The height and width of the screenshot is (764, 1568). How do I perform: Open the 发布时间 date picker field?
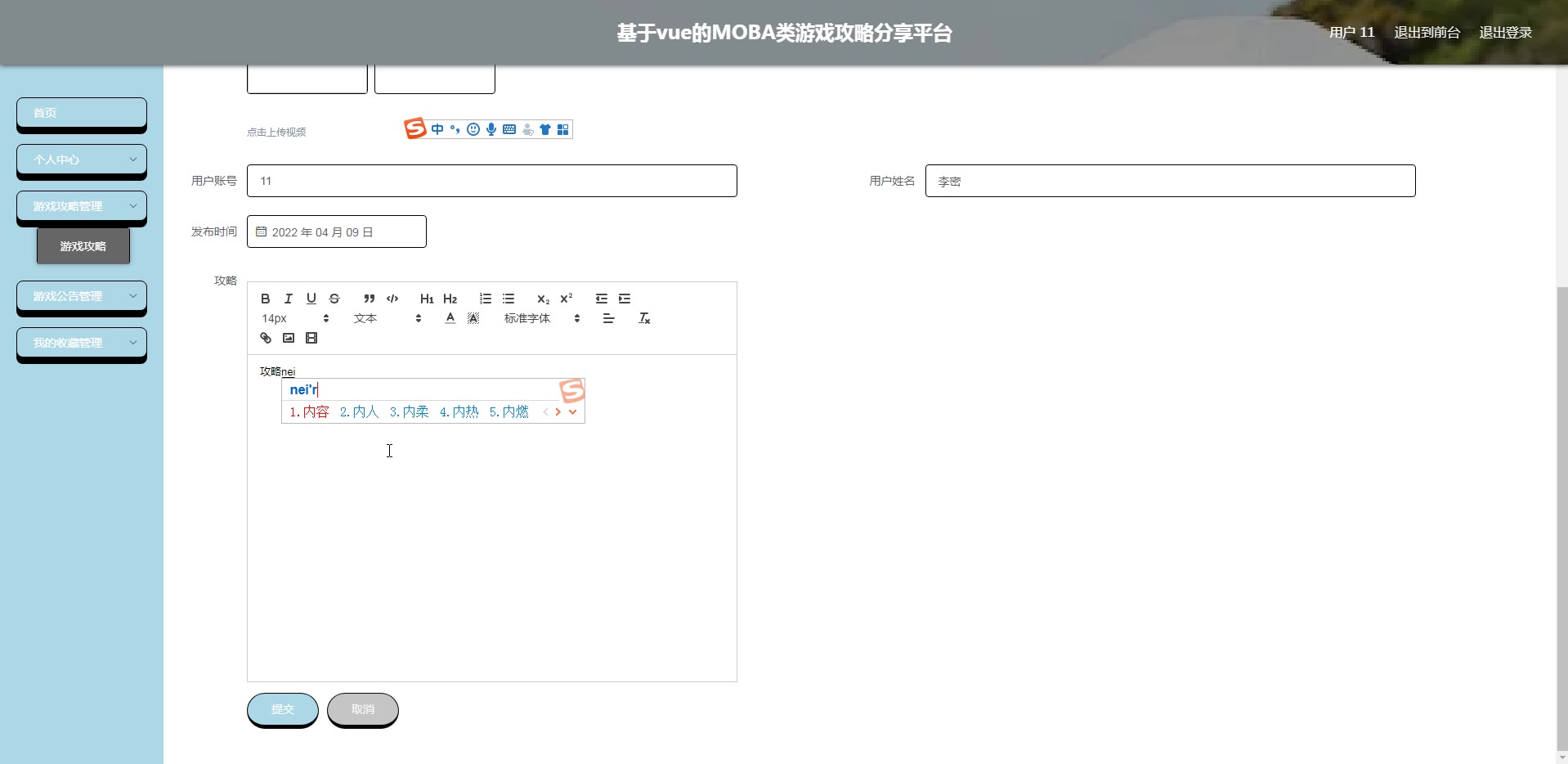[337, 231]
